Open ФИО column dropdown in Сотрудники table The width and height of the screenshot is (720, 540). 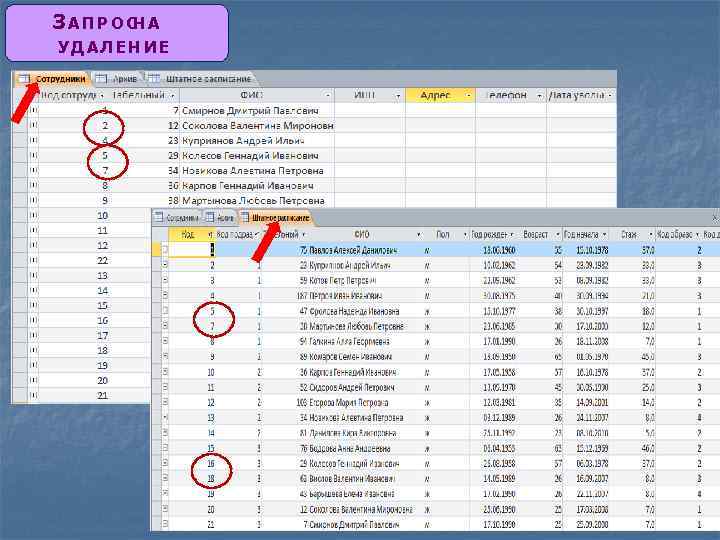[x=328, y=96]
